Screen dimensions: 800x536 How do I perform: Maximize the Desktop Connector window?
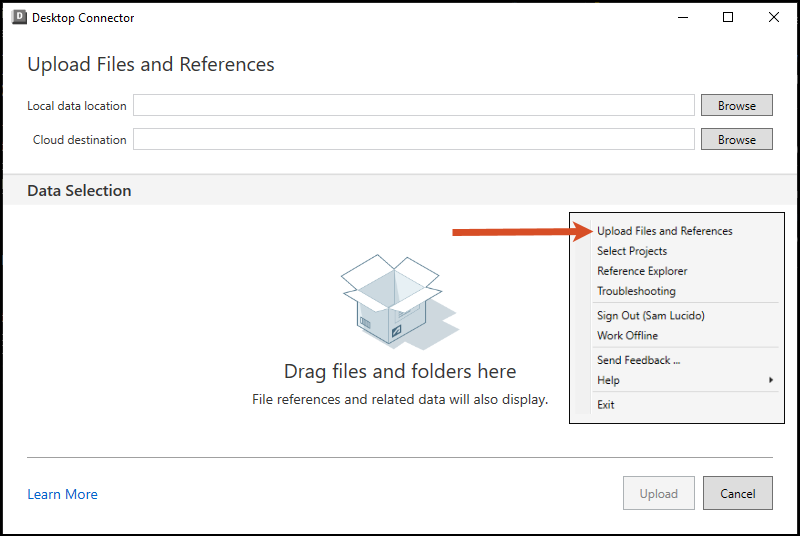[728, 17]
